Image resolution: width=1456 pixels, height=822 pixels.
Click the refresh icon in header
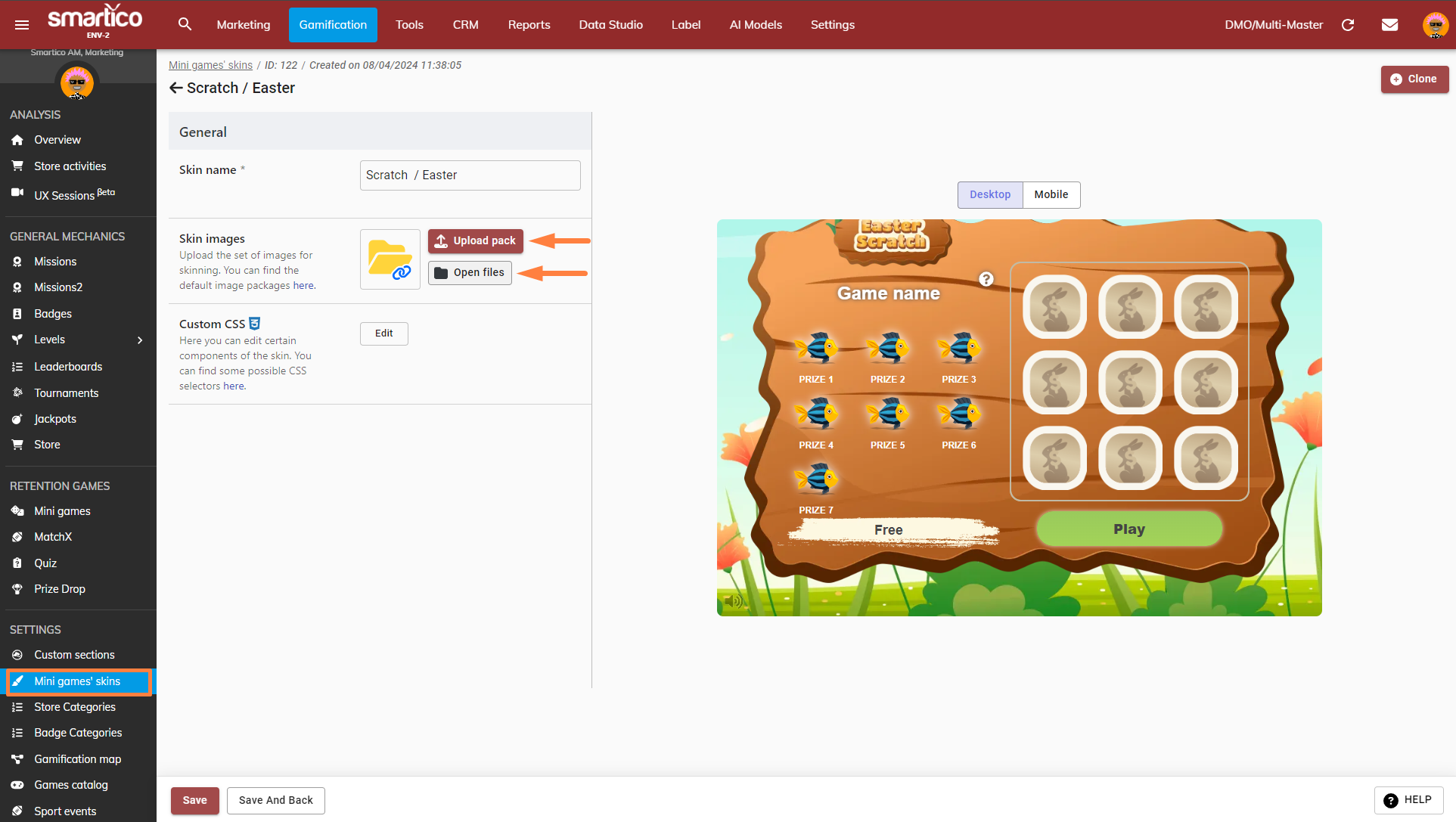pyautogui.click(x=1348, y=25)
